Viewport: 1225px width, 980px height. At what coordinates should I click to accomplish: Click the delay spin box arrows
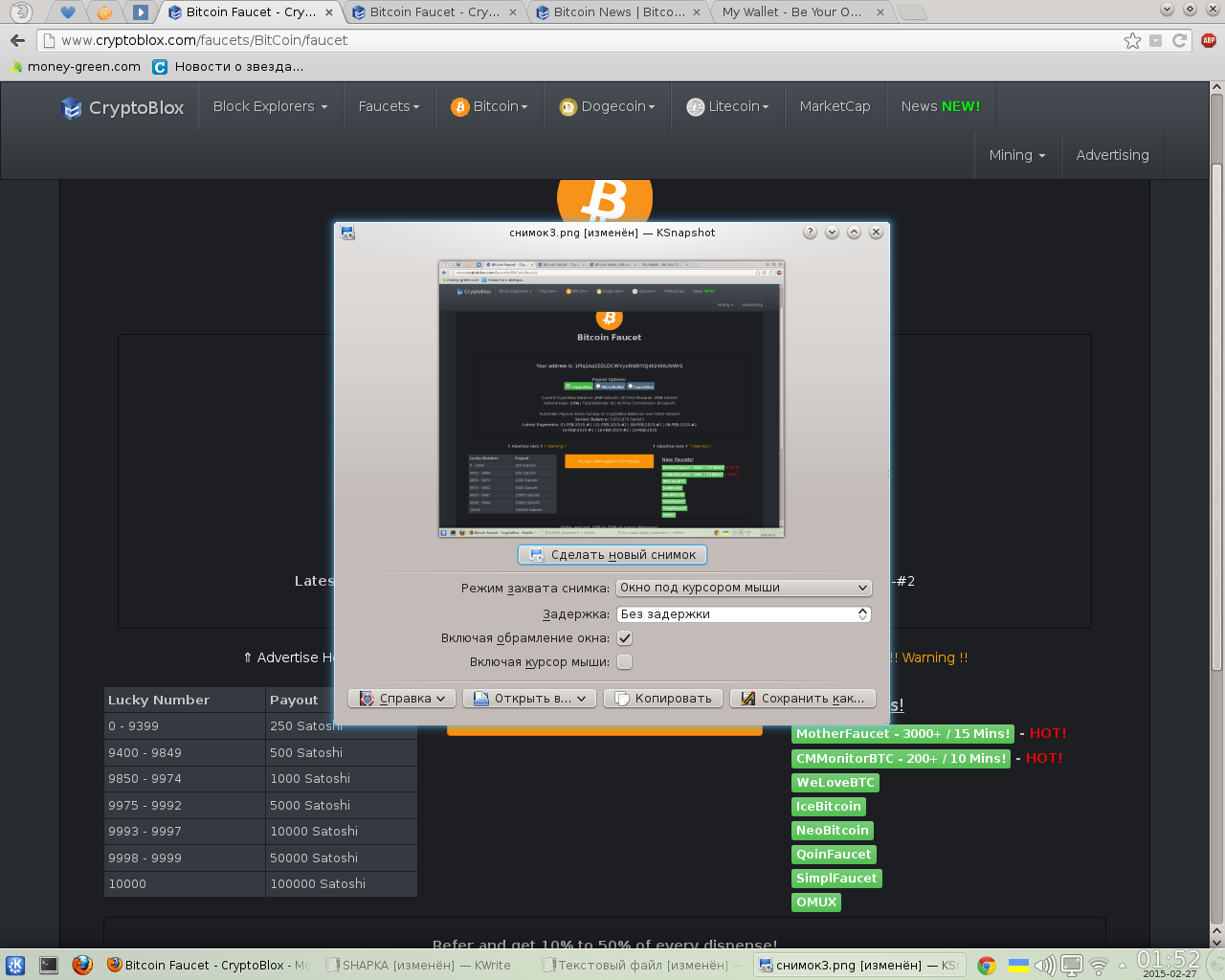point(862,614)
